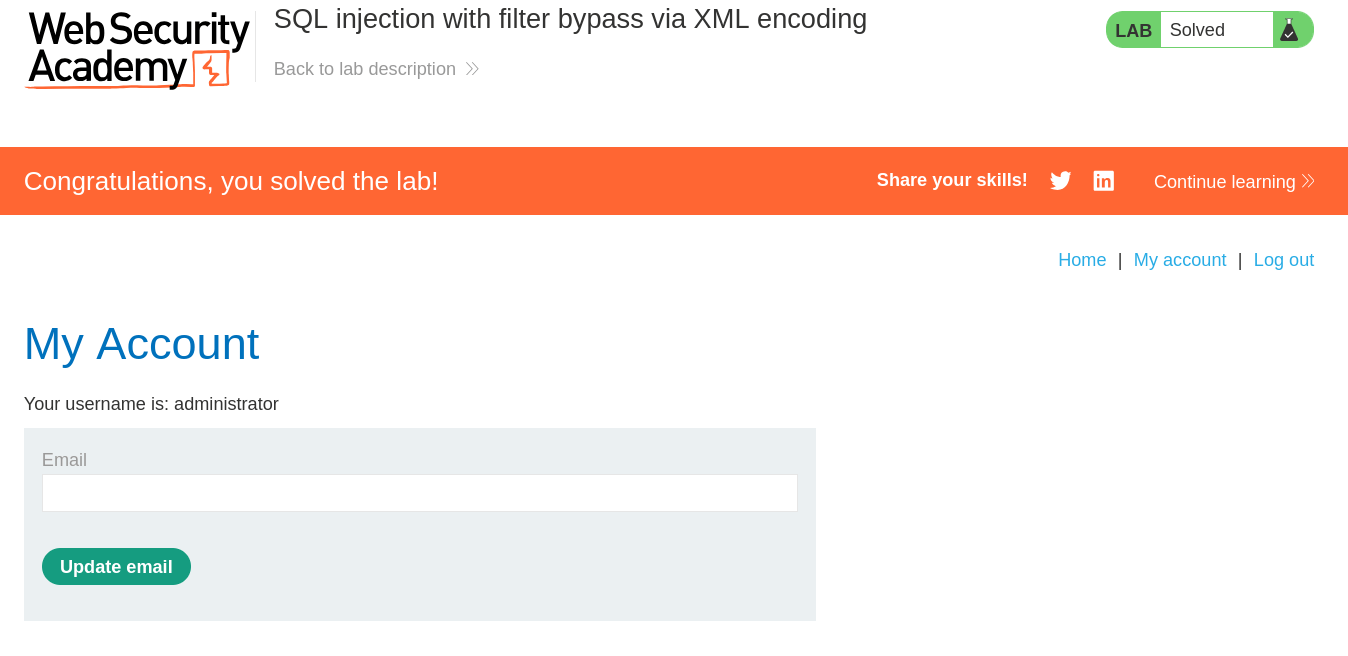The image size is (1348, 656).
Task: Click the Solved status label
Action: coord(1197,30)
